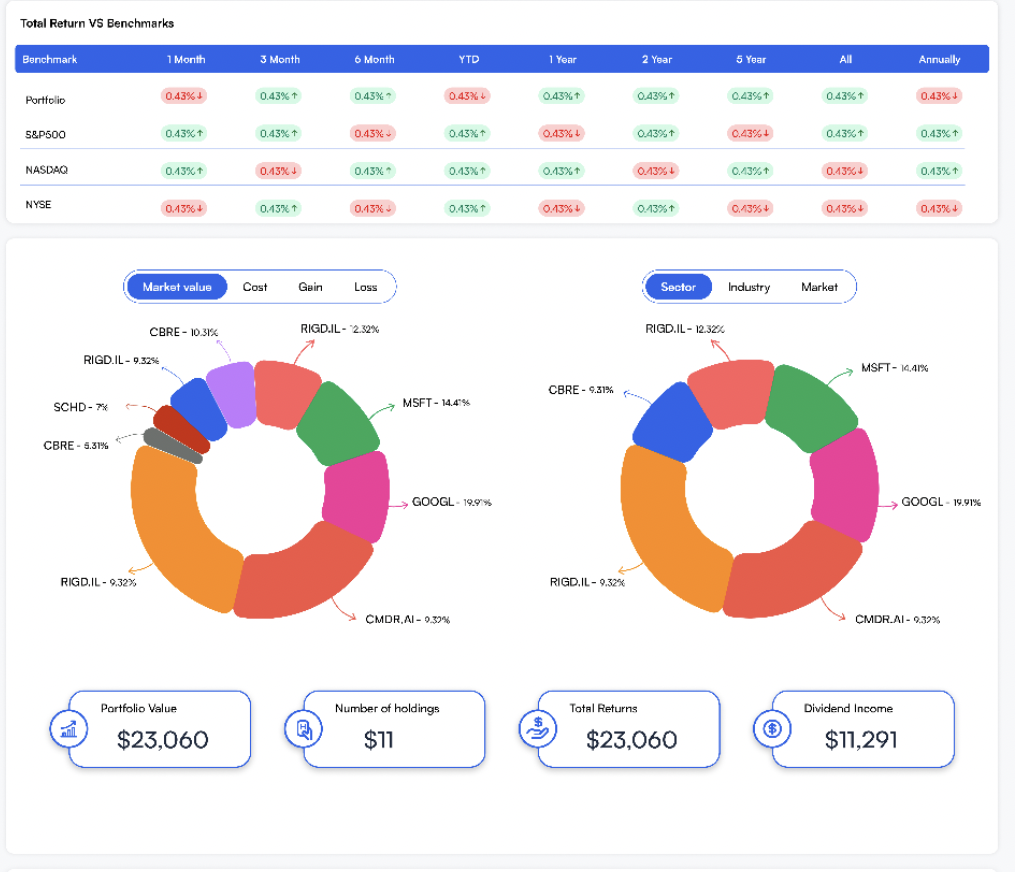Click the Total Returns $23,060 card
This screenshot has width=1016, height=872.
629,729
